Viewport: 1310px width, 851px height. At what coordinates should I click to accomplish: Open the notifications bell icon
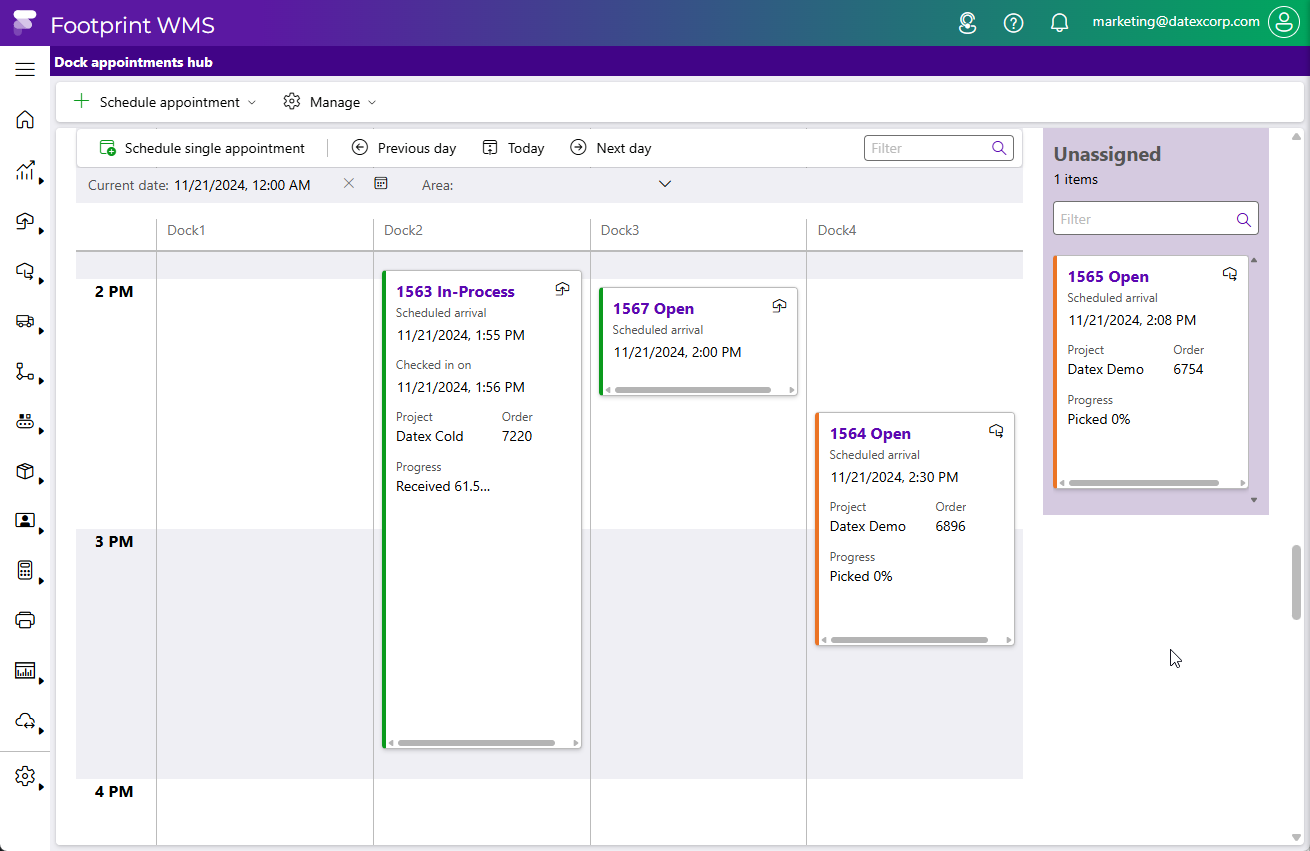pyautogui.click(x=1060, y=23)
